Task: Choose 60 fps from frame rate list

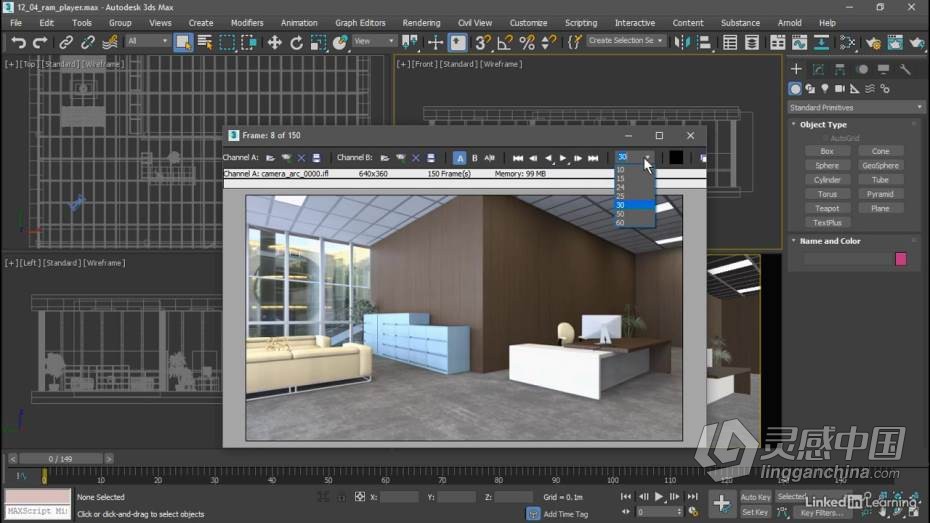Action: tap(634, 222)
